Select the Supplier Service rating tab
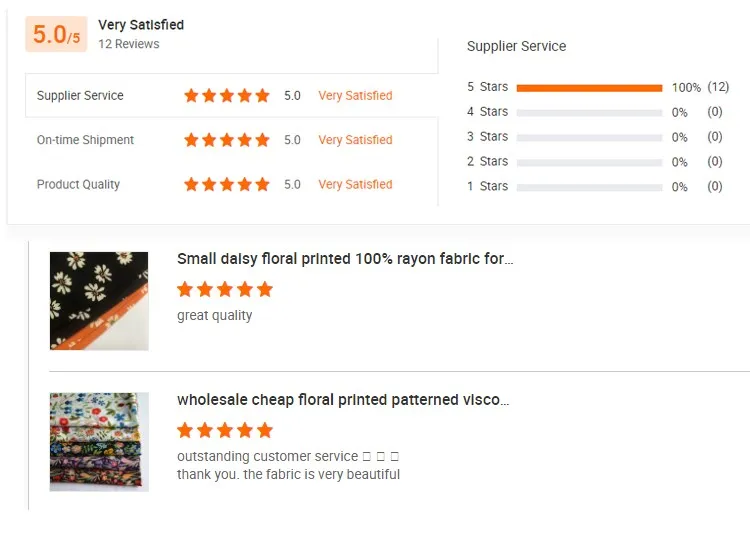 point(80,96)
